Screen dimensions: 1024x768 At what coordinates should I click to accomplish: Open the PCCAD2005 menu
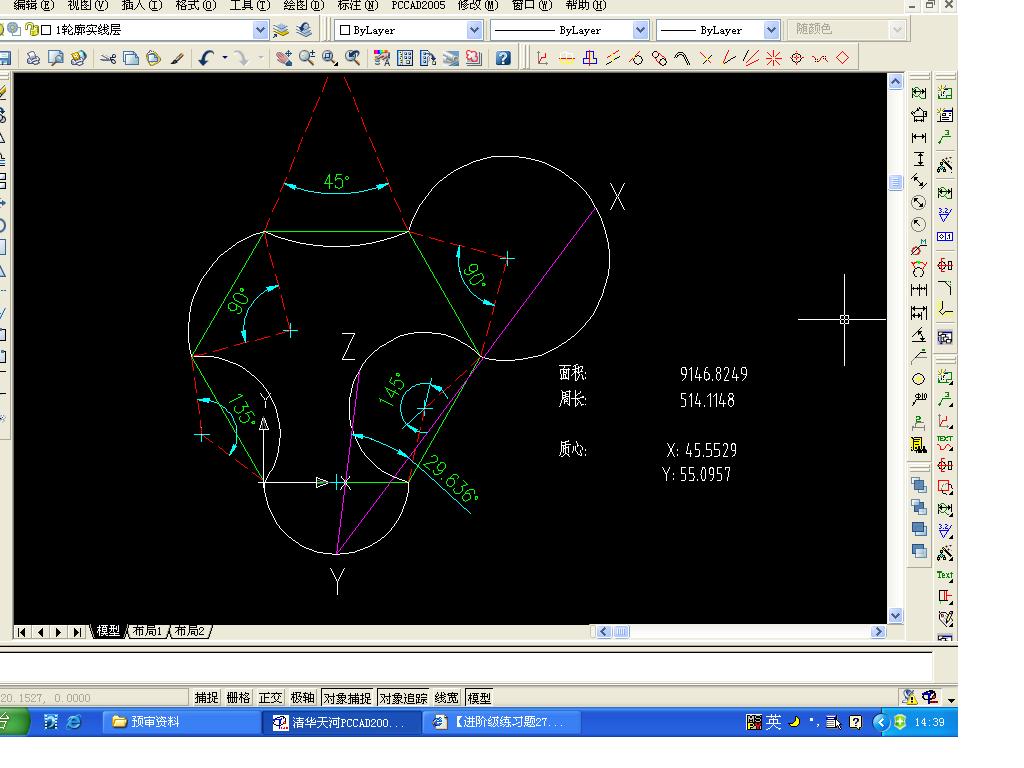pos(419,6)
